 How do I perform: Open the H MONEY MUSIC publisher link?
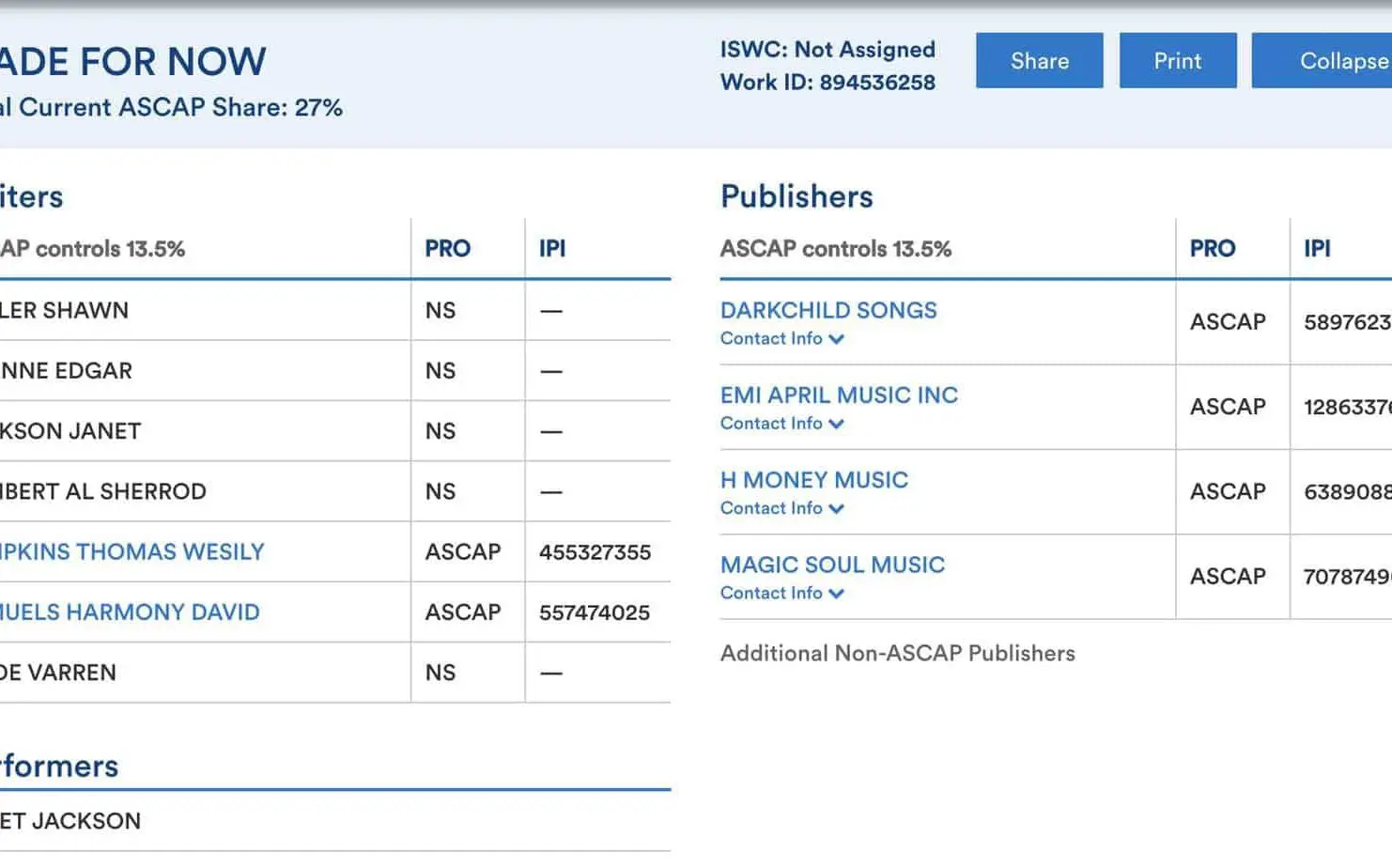click(813, 480)
